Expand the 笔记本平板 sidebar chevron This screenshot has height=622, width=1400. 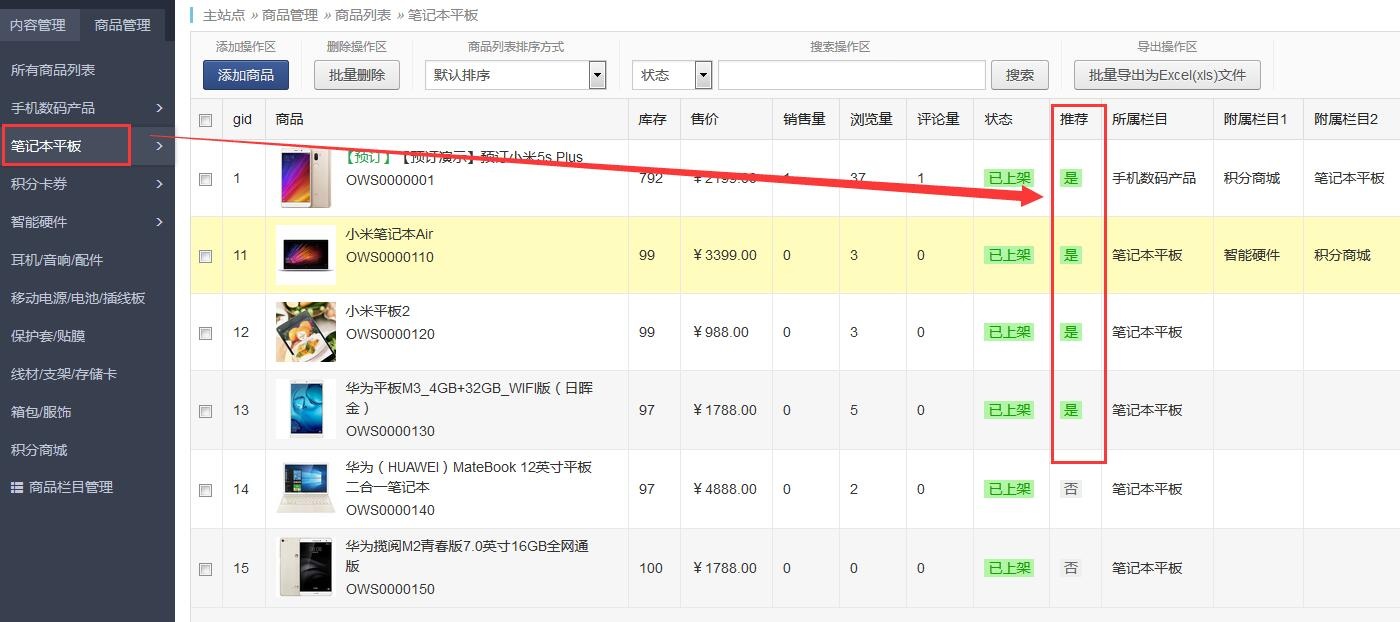coord(159,146)
